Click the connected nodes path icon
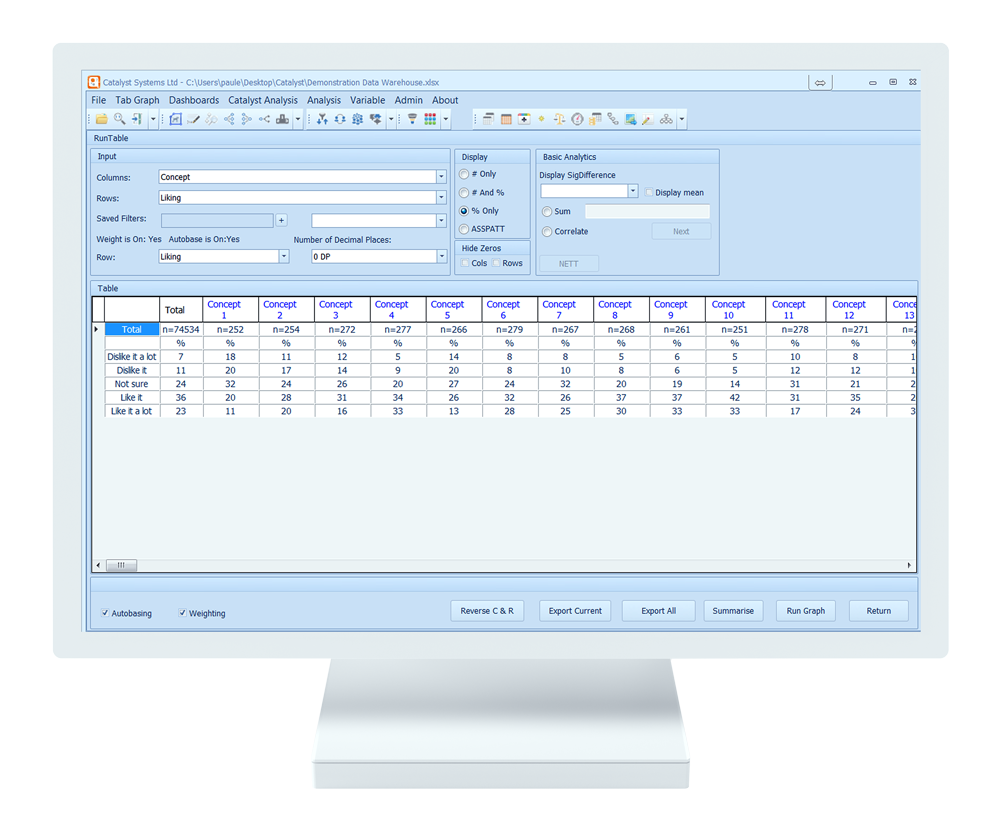 613,119
